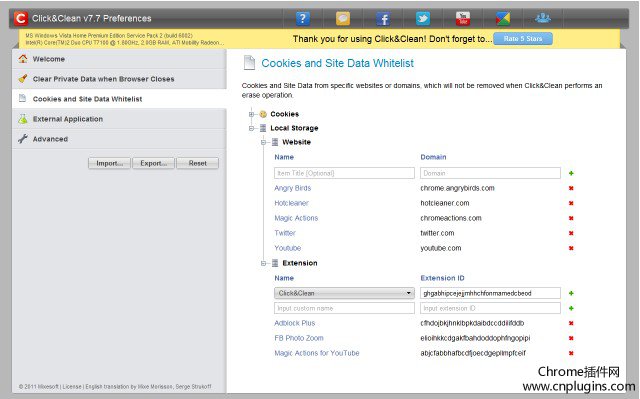Click Rate 5 Stars button
640x399 pixels.
coord(523,39)
